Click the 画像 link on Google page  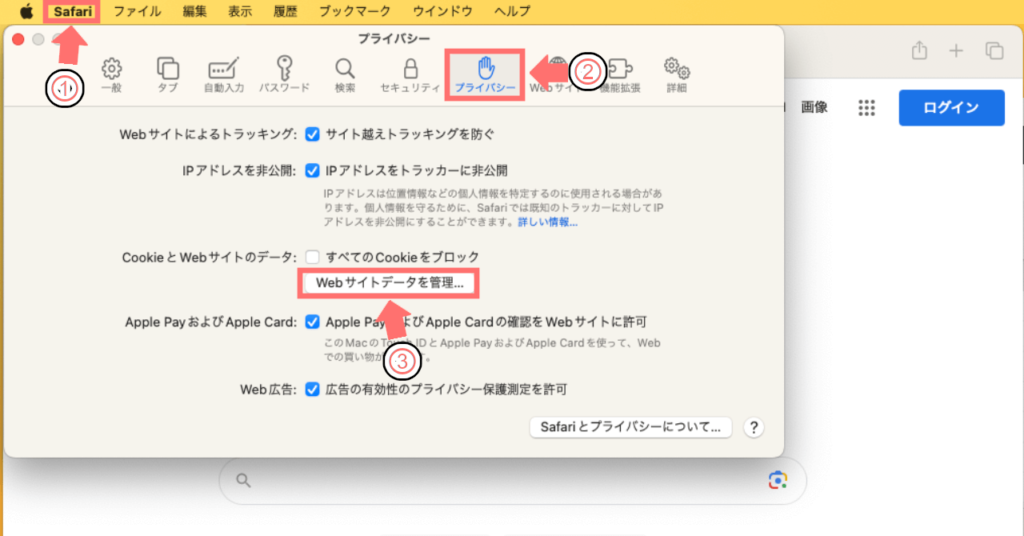(x=814, y=108)
